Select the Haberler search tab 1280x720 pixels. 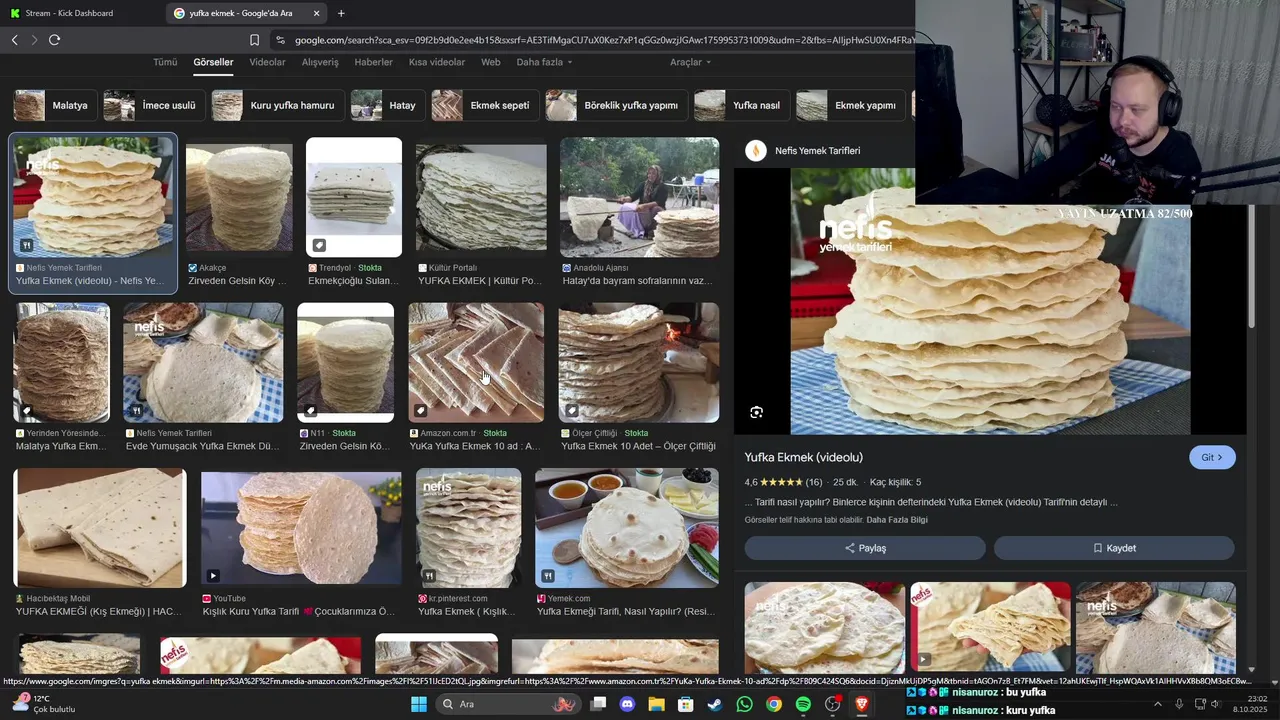[373, 62]
